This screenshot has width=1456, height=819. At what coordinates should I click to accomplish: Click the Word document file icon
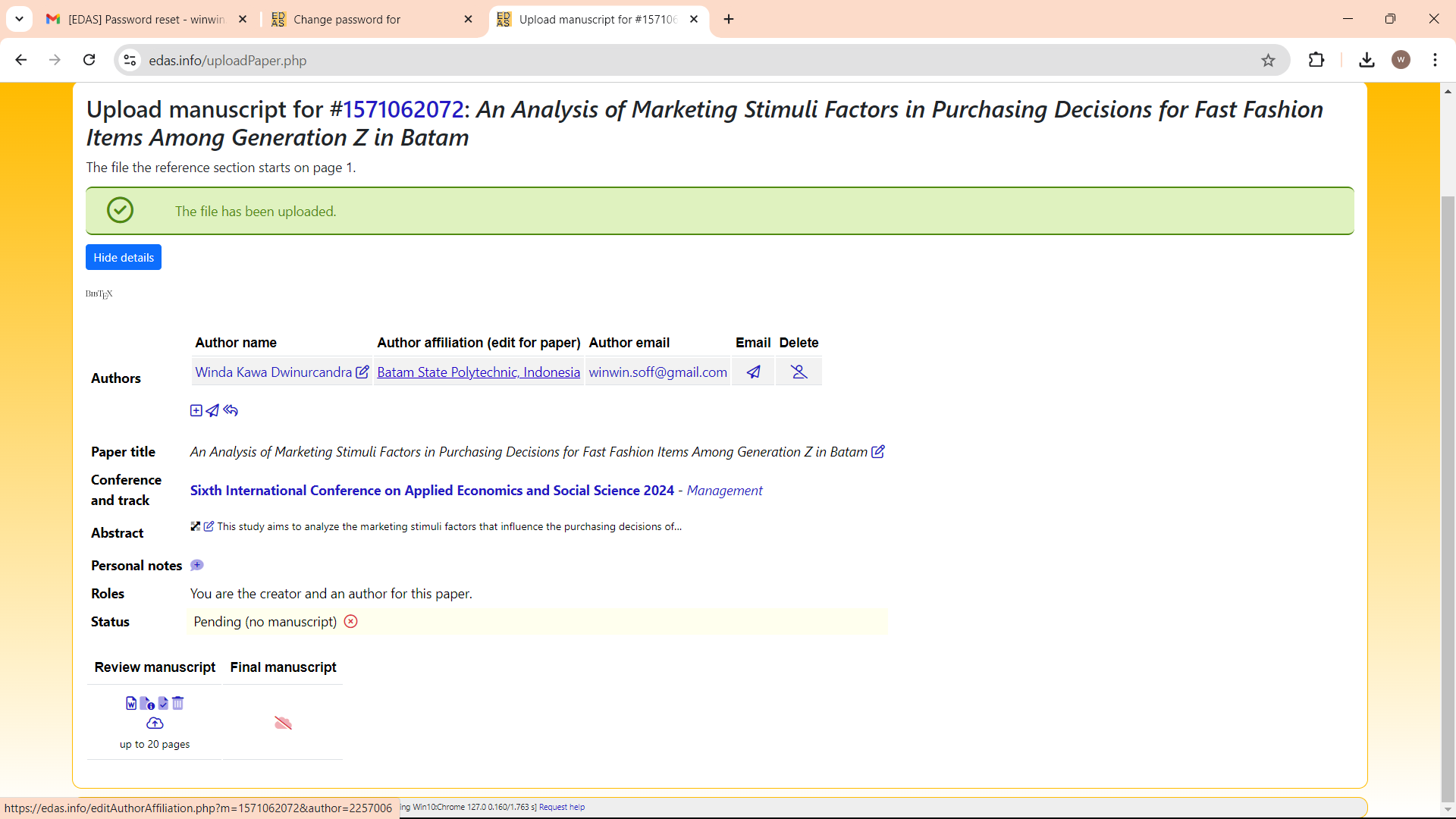pyautogui.click(x=131, y=703)
